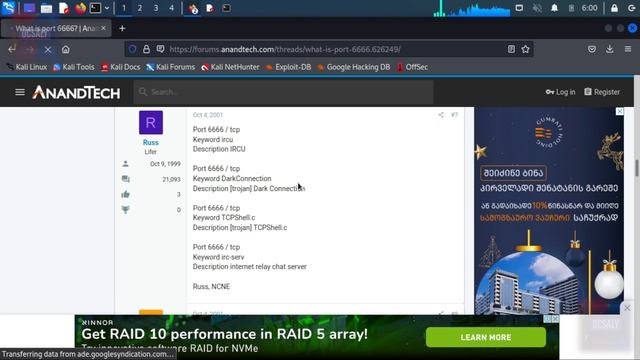The width and height of the screenshot is (640, 360).
Task: Select the 'Russ, NCNE' signature text
Action: [x=211, y=287]
